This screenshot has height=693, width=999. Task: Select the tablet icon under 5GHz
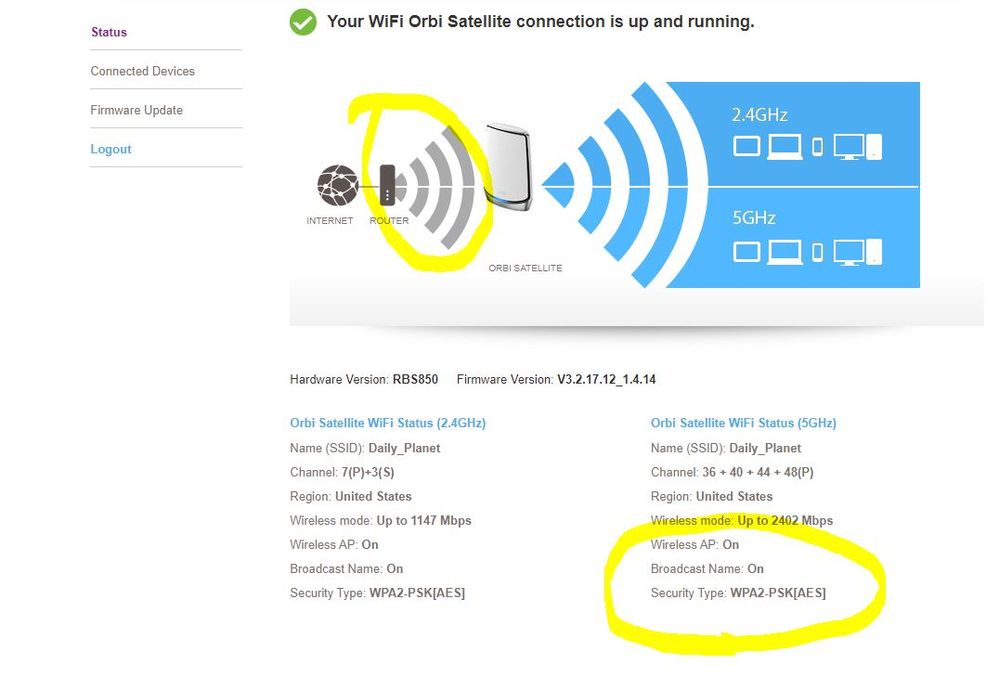(x=747, y=250)
